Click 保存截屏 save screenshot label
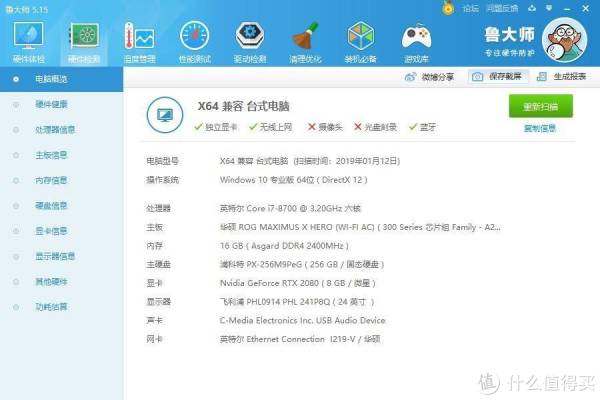 click(505, 77)
